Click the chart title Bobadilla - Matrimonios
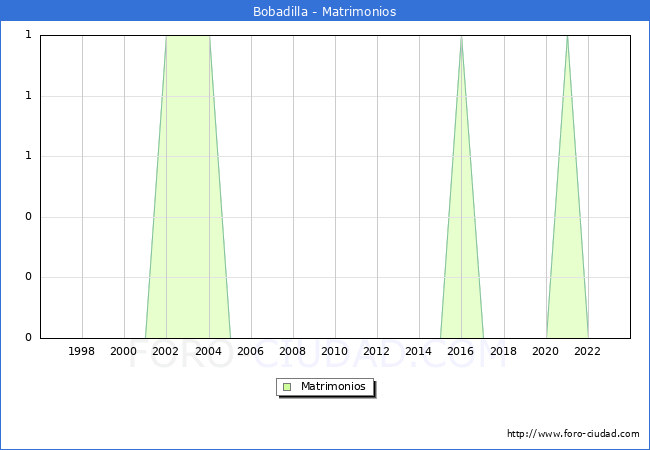The height and width of the screenshot is (450, 650). (325, 12)
